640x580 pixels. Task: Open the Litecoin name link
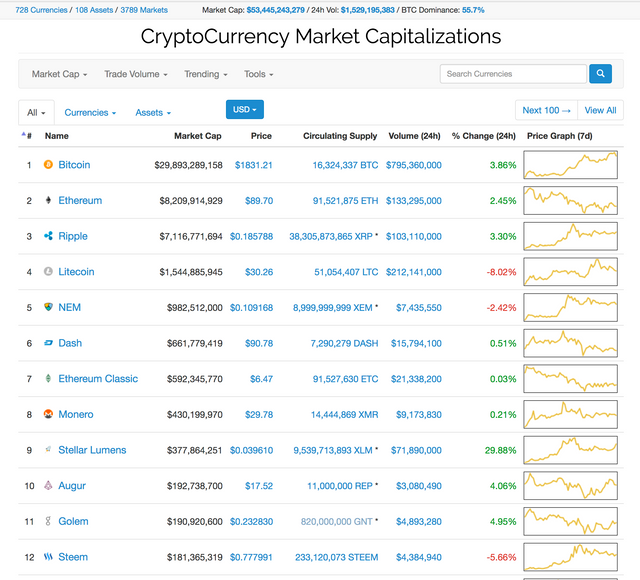[76, 271]
